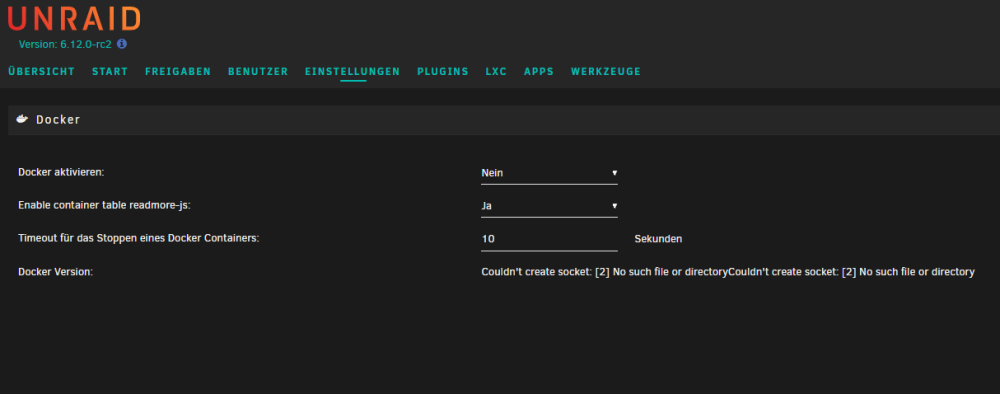Click the 'Couldn't create socket' error message
This screenshot has width=1000, height=394.
click(x=728, y=272)
